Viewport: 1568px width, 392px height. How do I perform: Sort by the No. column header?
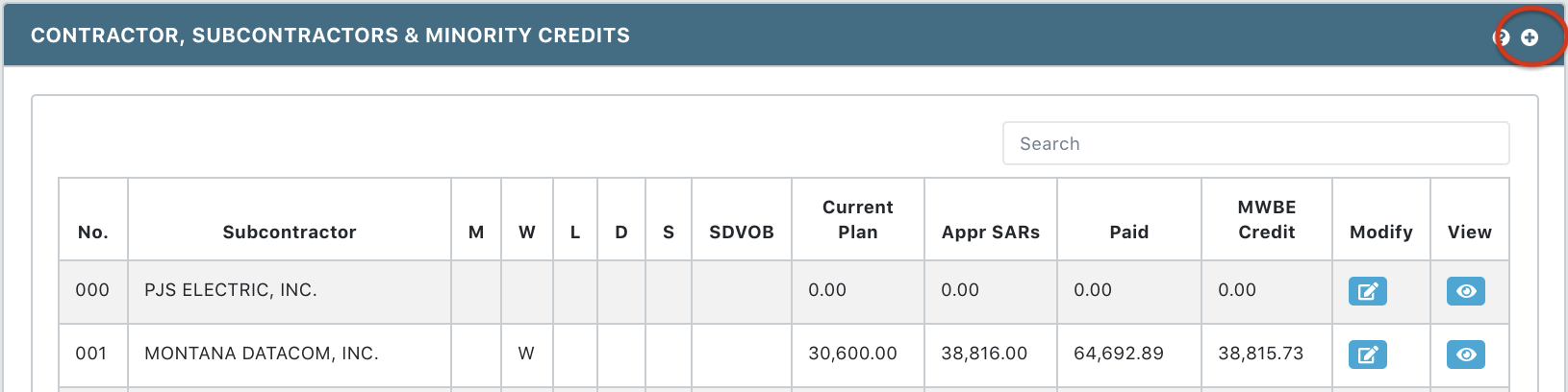pos(92,232)
